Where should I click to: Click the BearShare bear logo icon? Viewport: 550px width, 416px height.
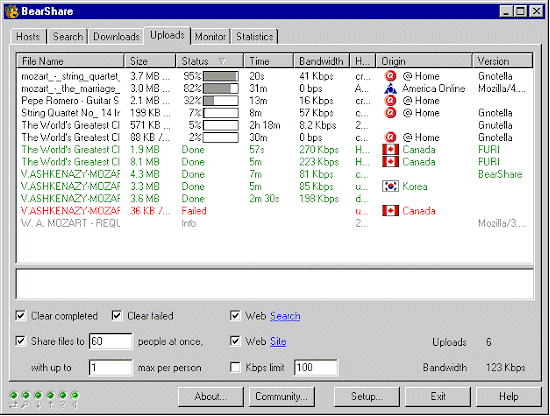12,11
